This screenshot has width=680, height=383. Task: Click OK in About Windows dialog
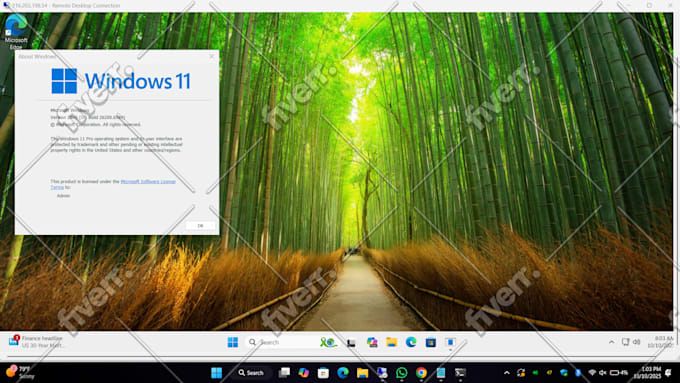pos(200,226)
